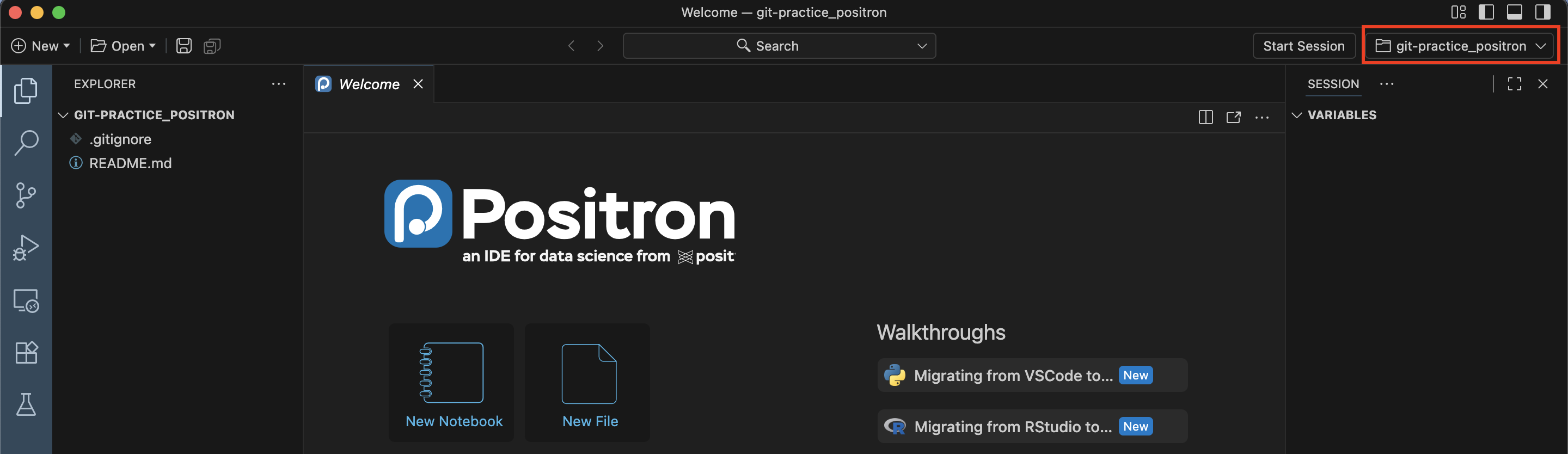Click the macOS yellow minimize button
Viewport: 1568px width, 454px height.
[x=36, y=12]
